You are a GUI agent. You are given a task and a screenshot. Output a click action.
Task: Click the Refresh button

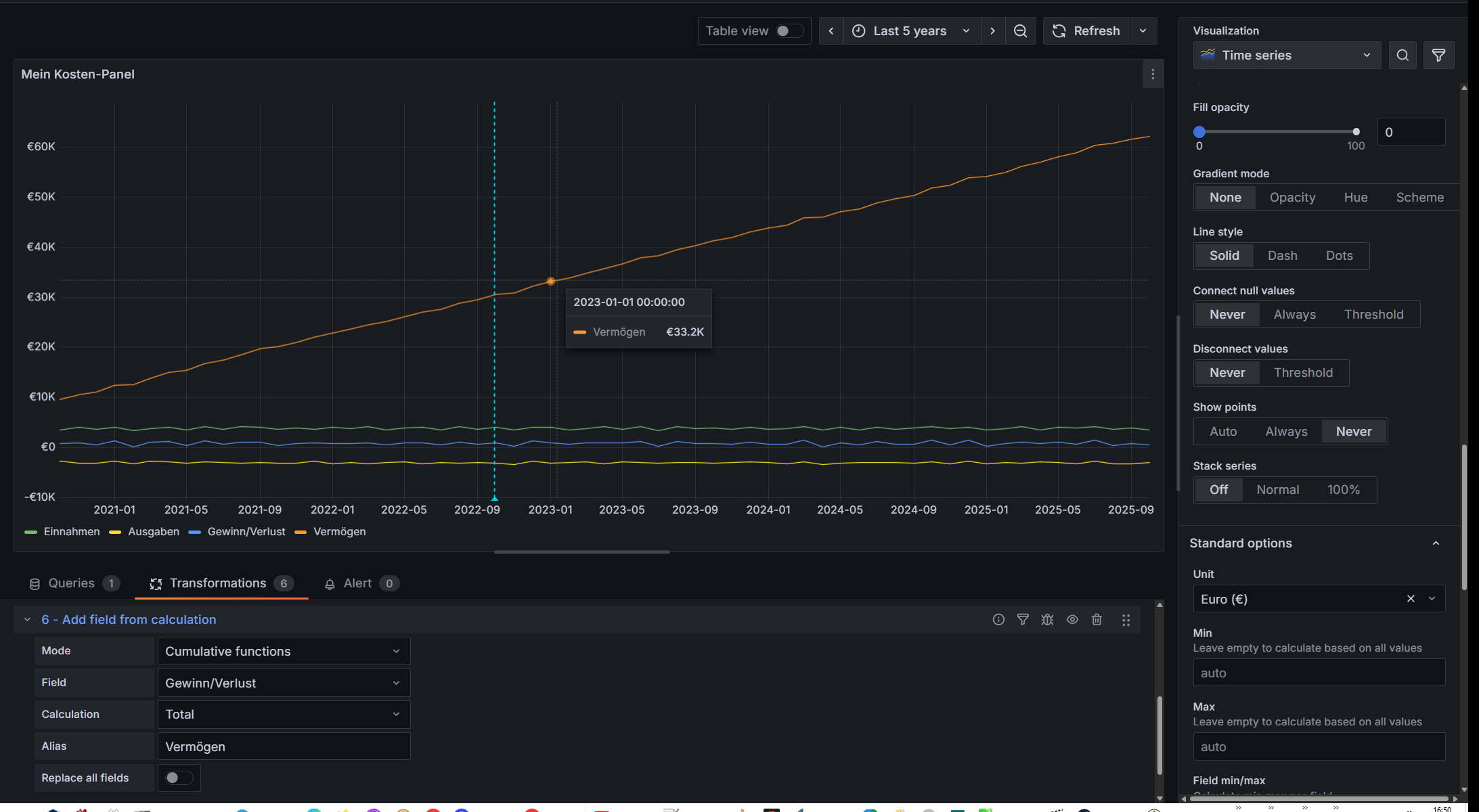(x=1086, y=31)
